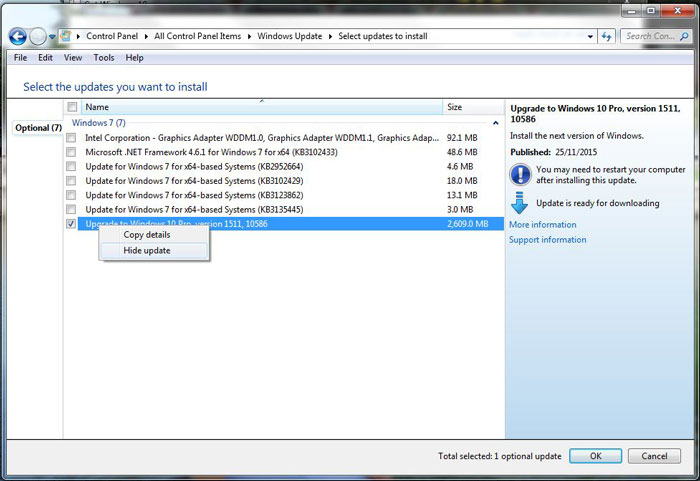The width and height of the screenshot is (700, 481).
Task: Sort updates by Name column
Action: pyautogui.click(x=262, y=107)
